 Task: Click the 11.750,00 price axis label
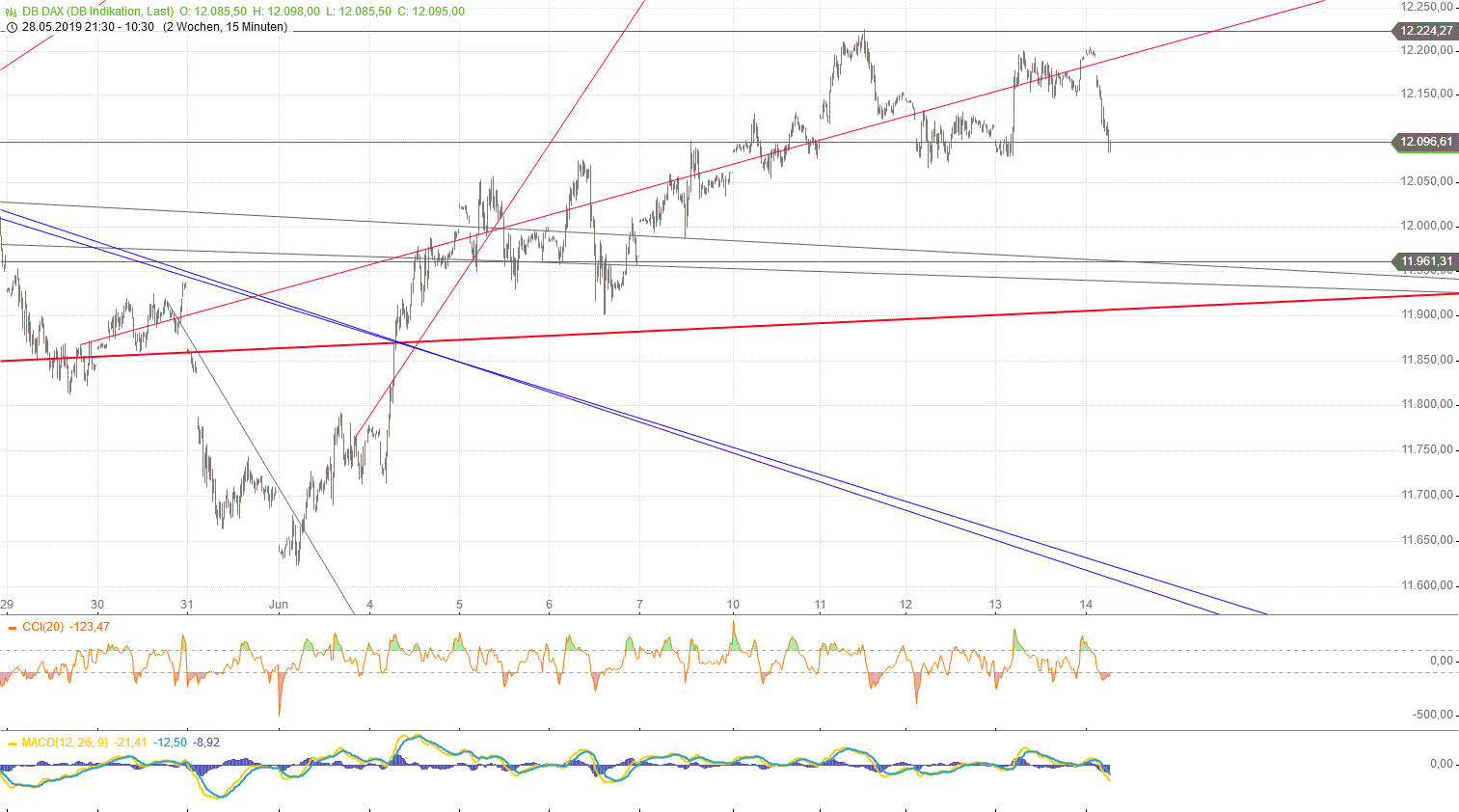click(1426, 449)
